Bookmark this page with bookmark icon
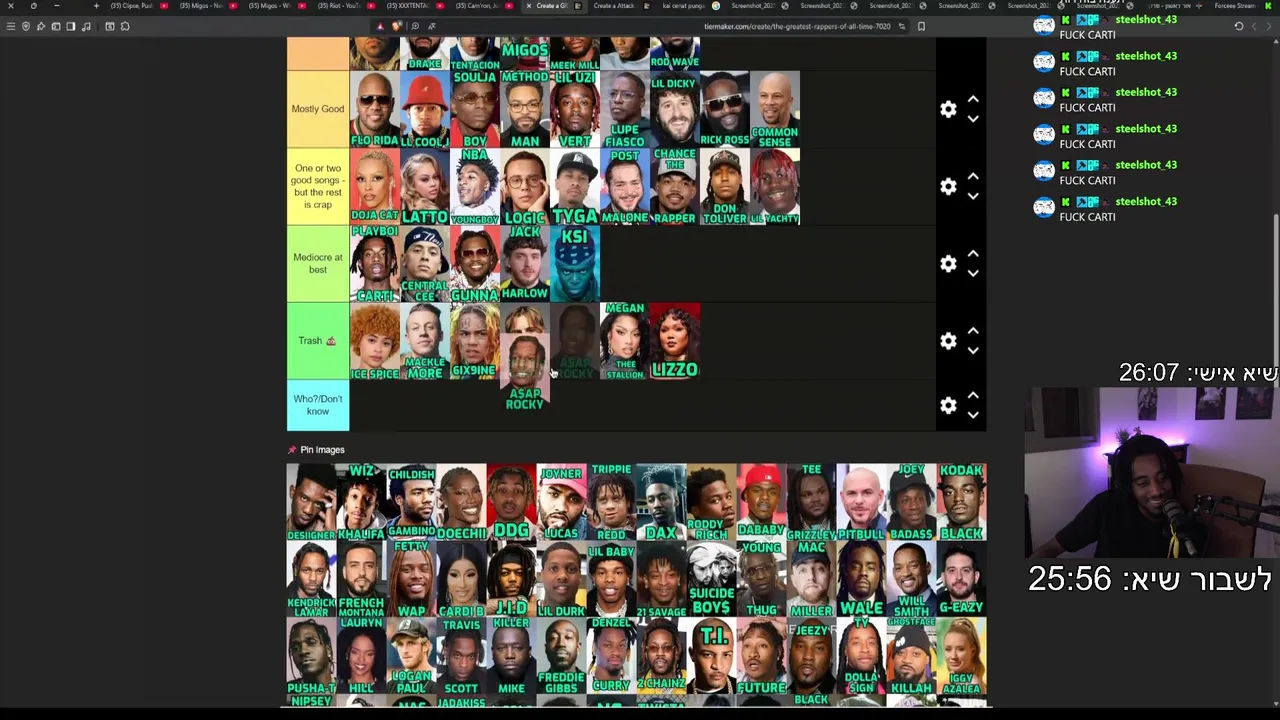Image resolution: width=1280 pixels, height=720 pixels. pos(921,26)
